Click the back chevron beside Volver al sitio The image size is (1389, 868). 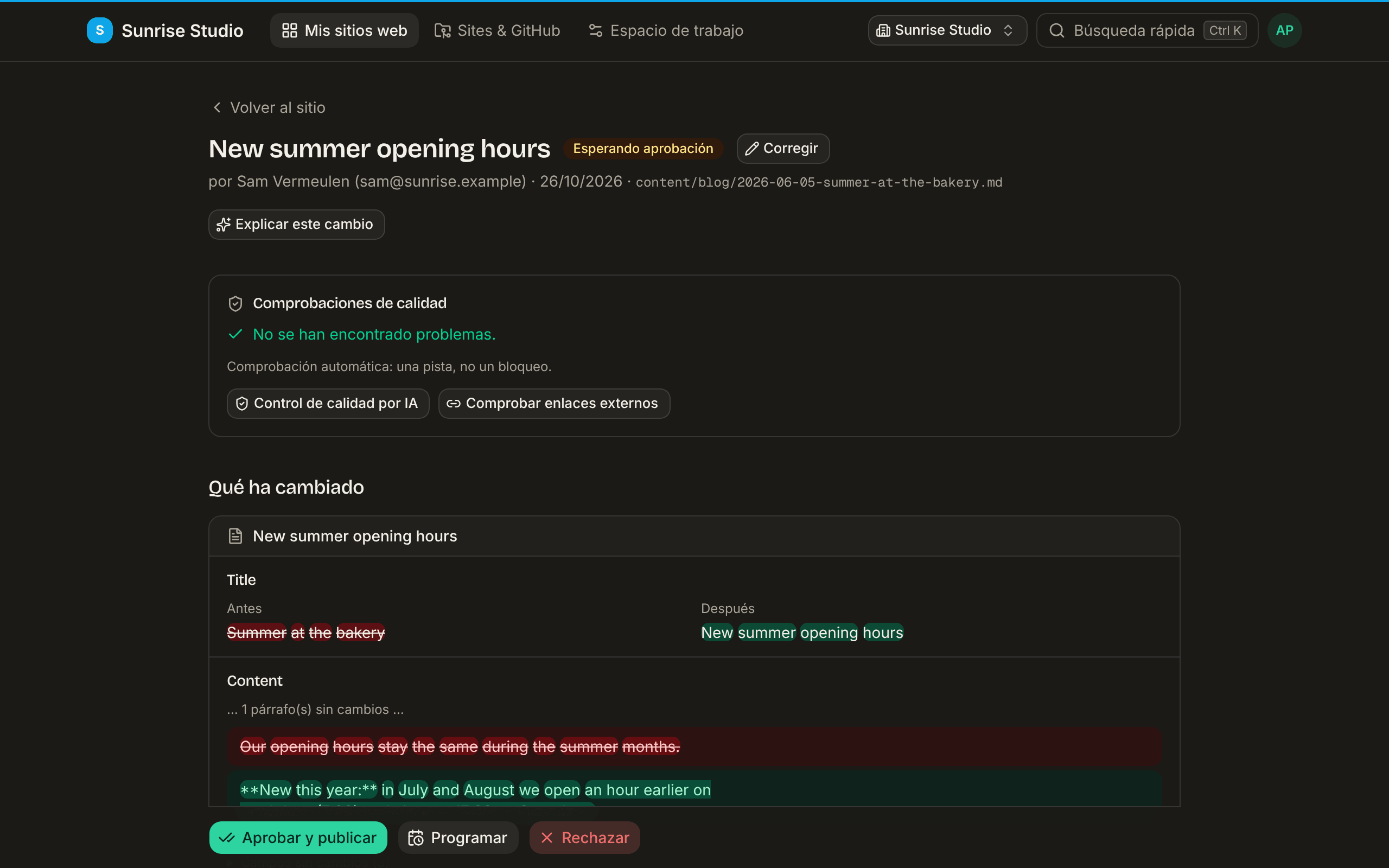pos(217,107)
